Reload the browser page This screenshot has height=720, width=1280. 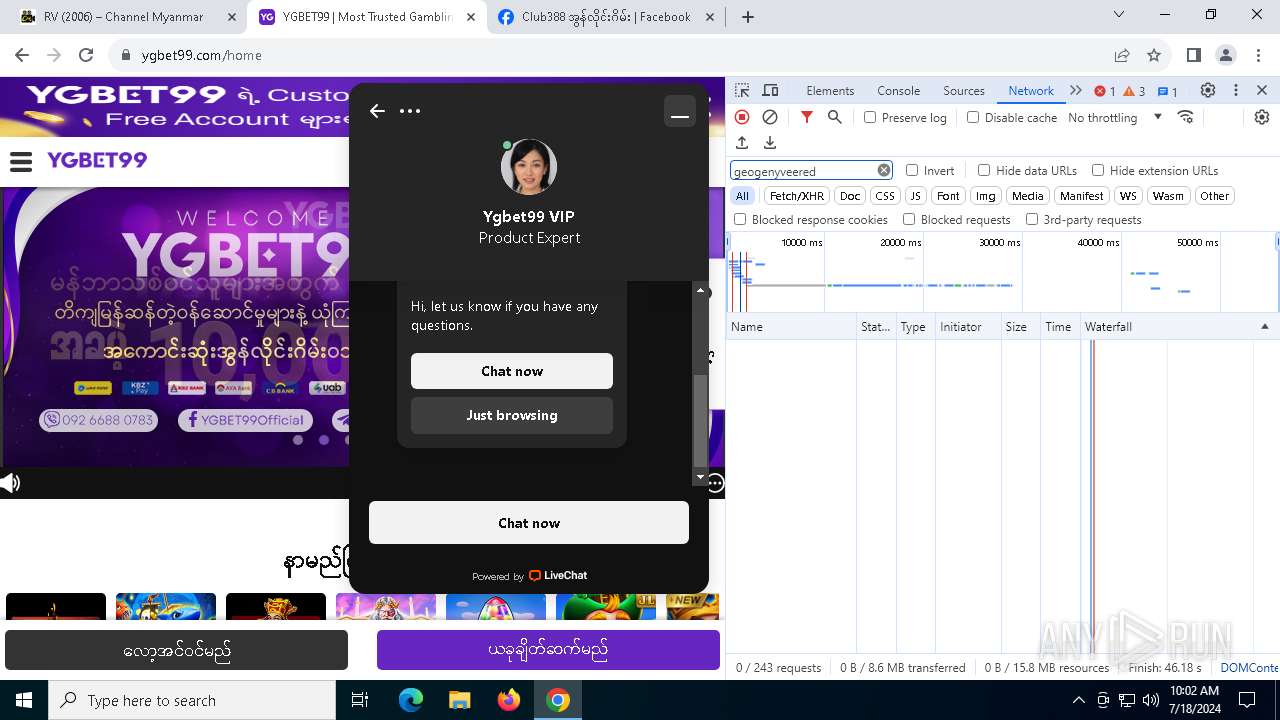click(x=86, y=55)
